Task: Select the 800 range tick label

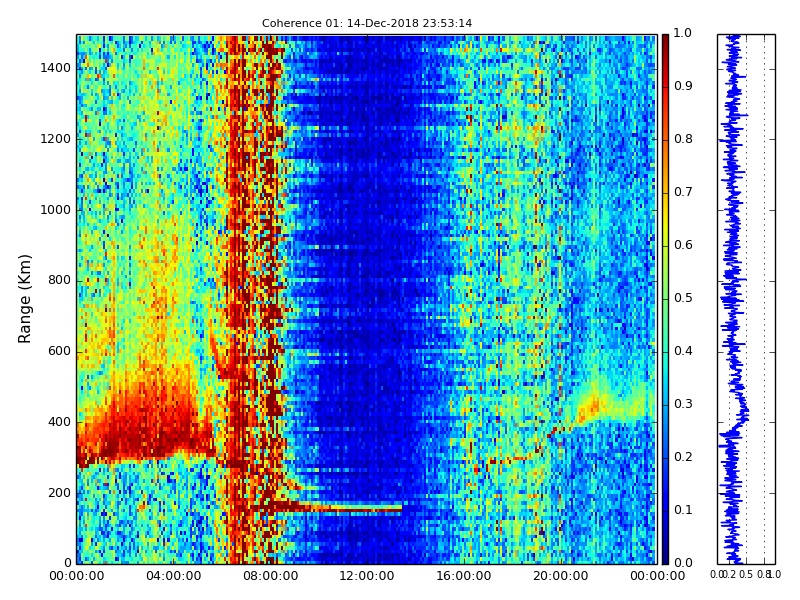Action: click(x=60, y=280)
